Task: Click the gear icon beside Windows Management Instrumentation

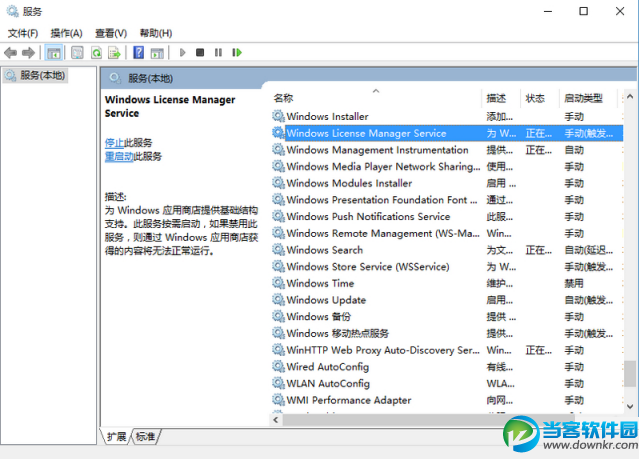Action: coord(278,150)
